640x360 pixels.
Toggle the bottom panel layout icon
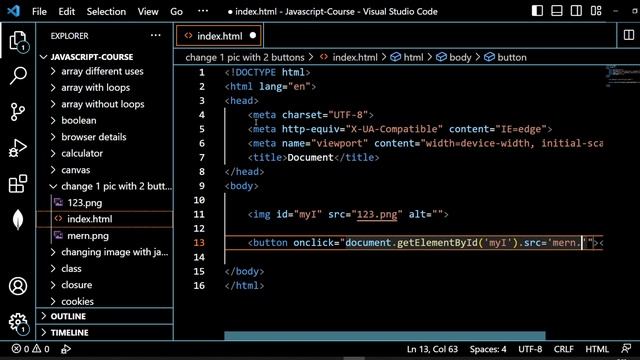pyautogui.click(x=557, y=11)
